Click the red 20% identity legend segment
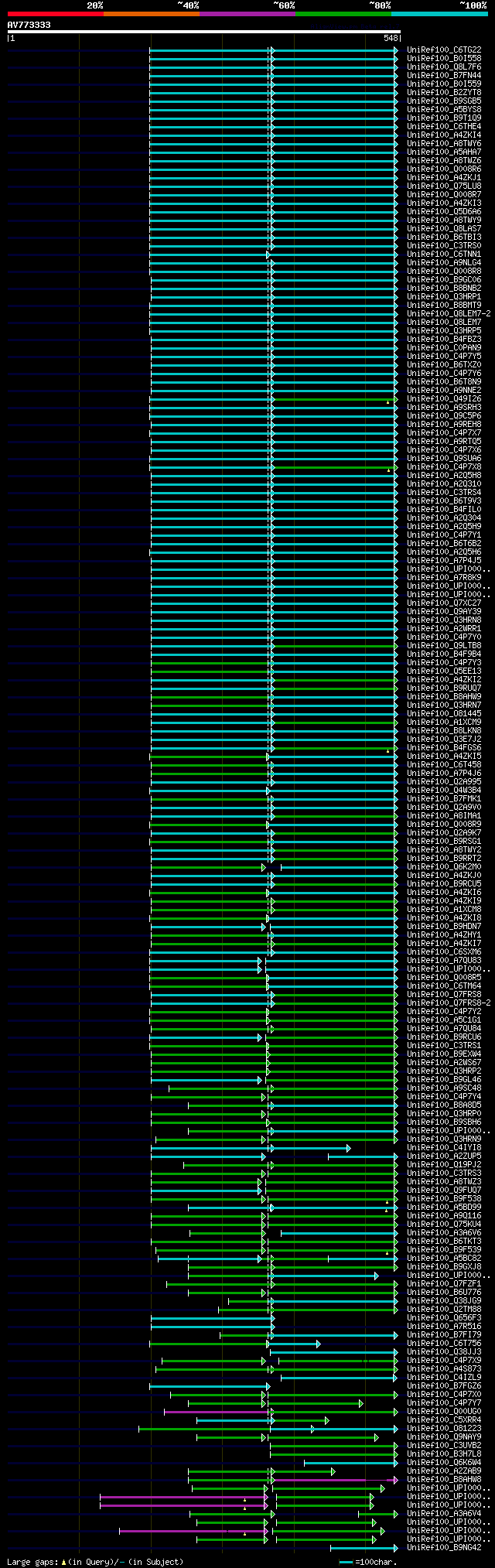Screen dimensions: 495x1568 pyautogui.click(x=56, y=13)
